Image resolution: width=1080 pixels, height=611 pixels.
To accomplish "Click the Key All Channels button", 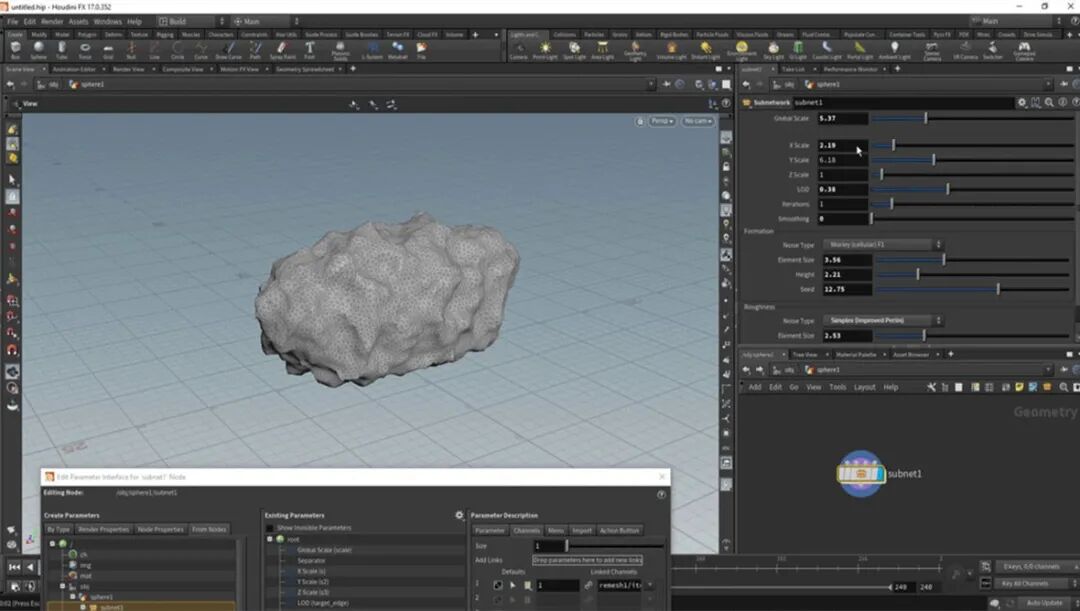I will (1025, 583).
